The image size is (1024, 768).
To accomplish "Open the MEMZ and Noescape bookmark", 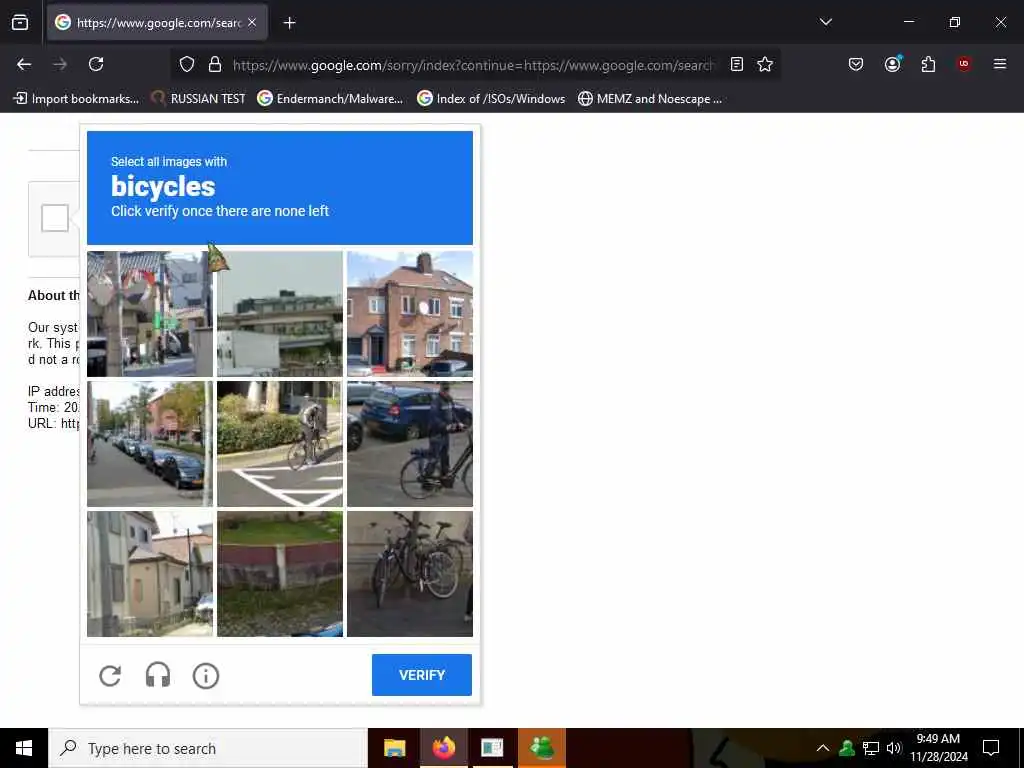I will (x=650, y=99).
